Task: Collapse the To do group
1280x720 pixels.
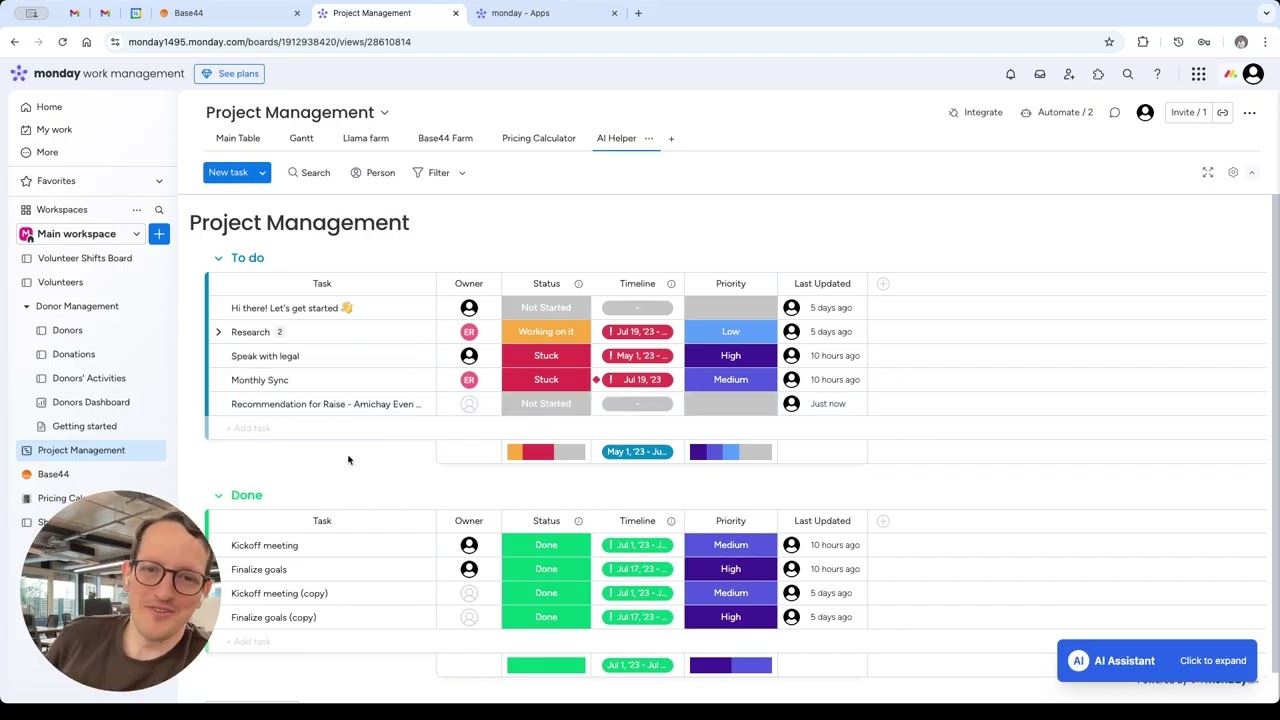Action: coord(218,258)
